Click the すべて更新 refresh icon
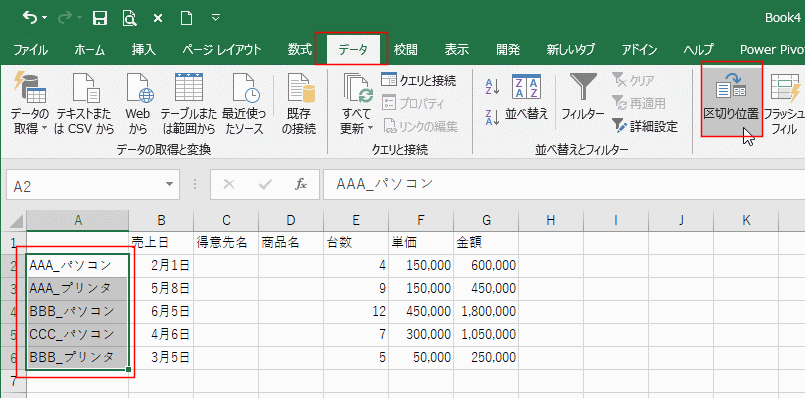This screenshot has width=805, height=398. pyautogui.click(x=357, y=87)
